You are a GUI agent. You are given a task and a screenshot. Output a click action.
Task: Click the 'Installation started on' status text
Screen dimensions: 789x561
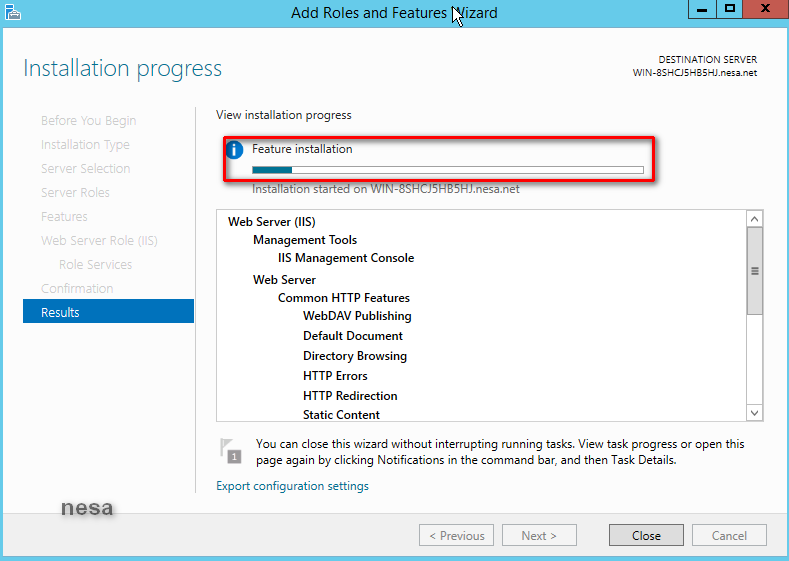(x=386, y=189)
